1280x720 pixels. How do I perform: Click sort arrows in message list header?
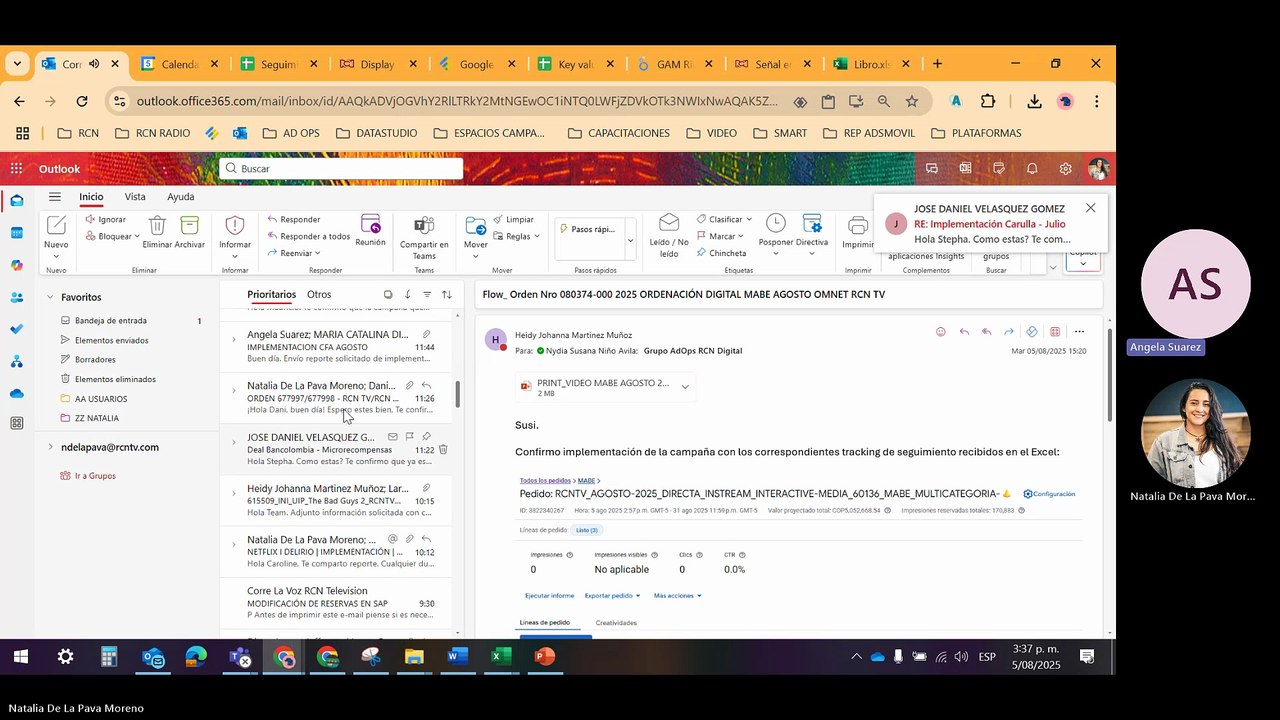coord(447,295)
